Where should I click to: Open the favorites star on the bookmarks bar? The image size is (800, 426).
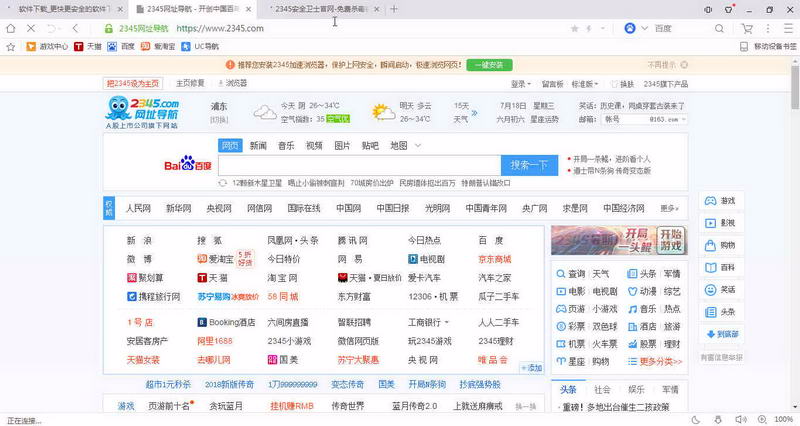click(11, 47)
